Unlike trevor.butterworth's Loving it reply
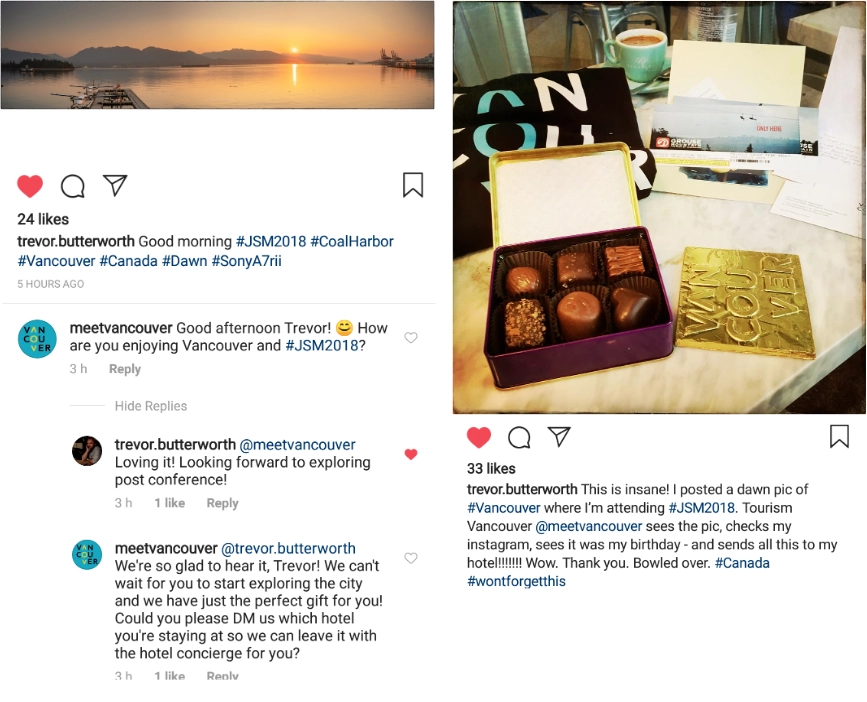The image size is (867, 702). 411,454
